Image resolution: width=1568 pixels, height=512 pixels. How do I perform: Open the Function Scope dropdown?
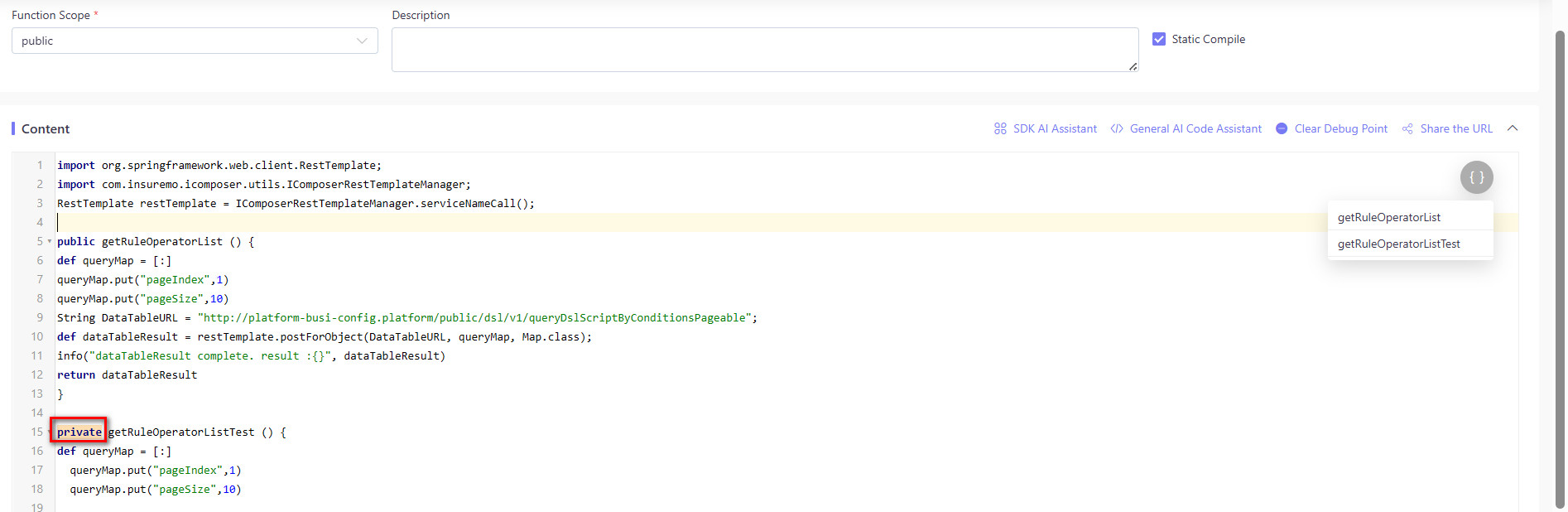195,41
